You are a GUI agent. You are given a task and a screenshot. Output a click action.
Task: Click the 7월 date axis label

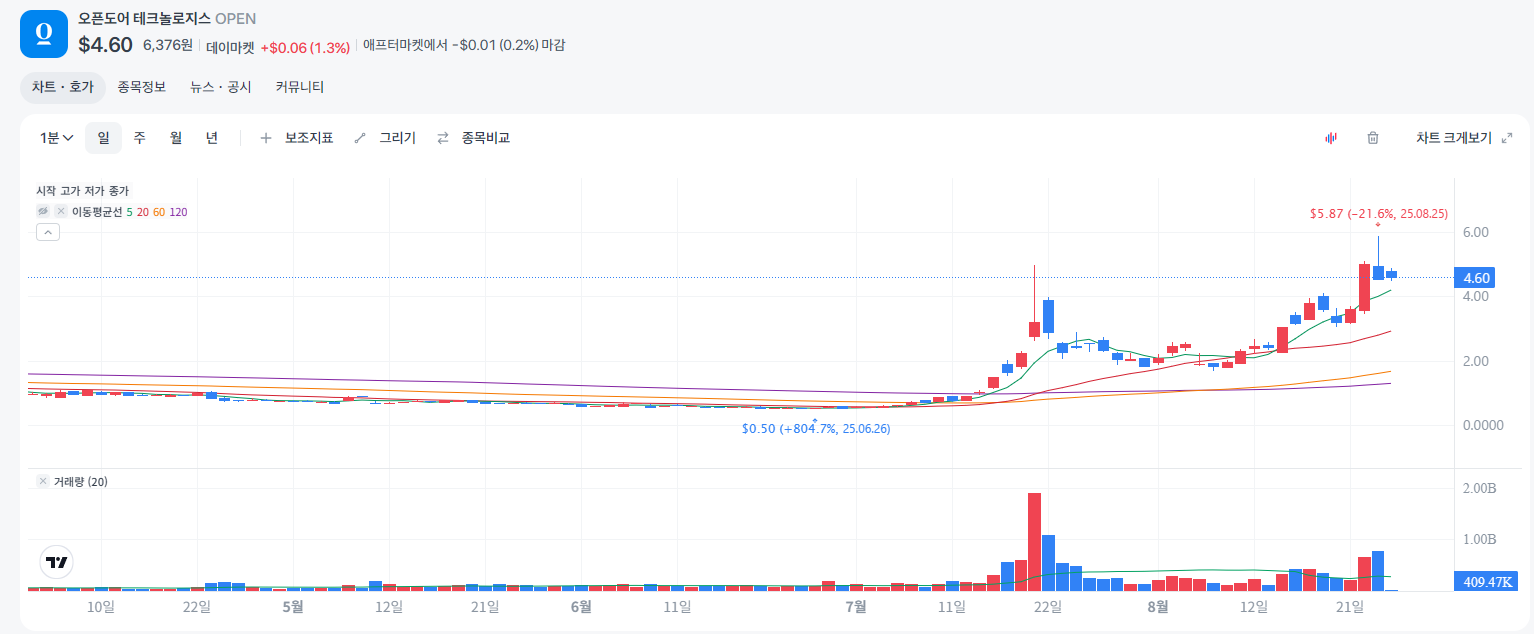tap(855, 607)
